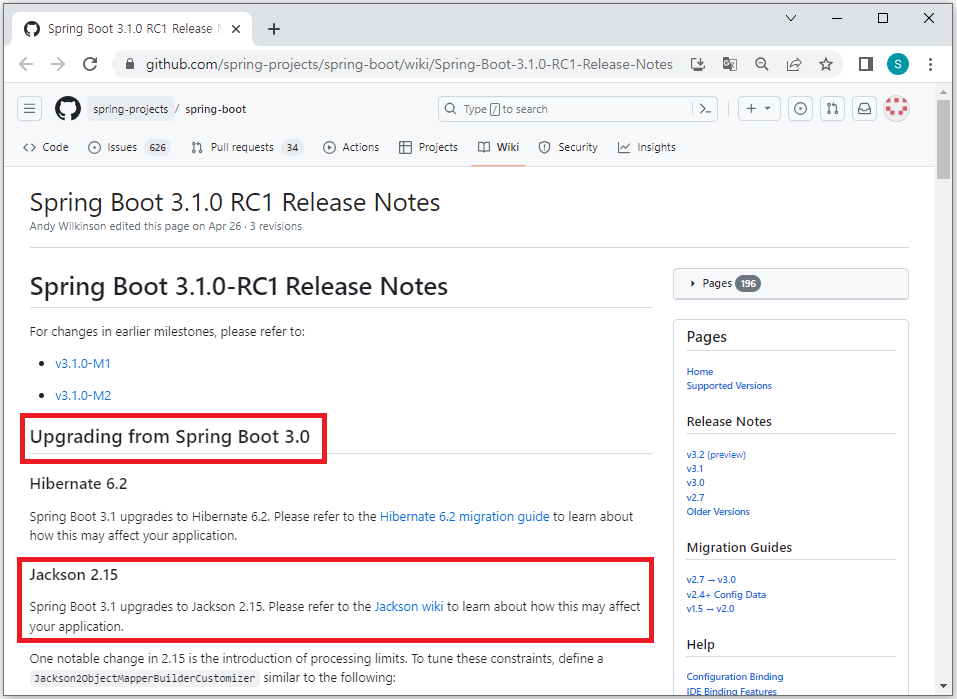Open the spring-projects organization link
This screenshot has width=957, height=699.
(x=131, y=109)
